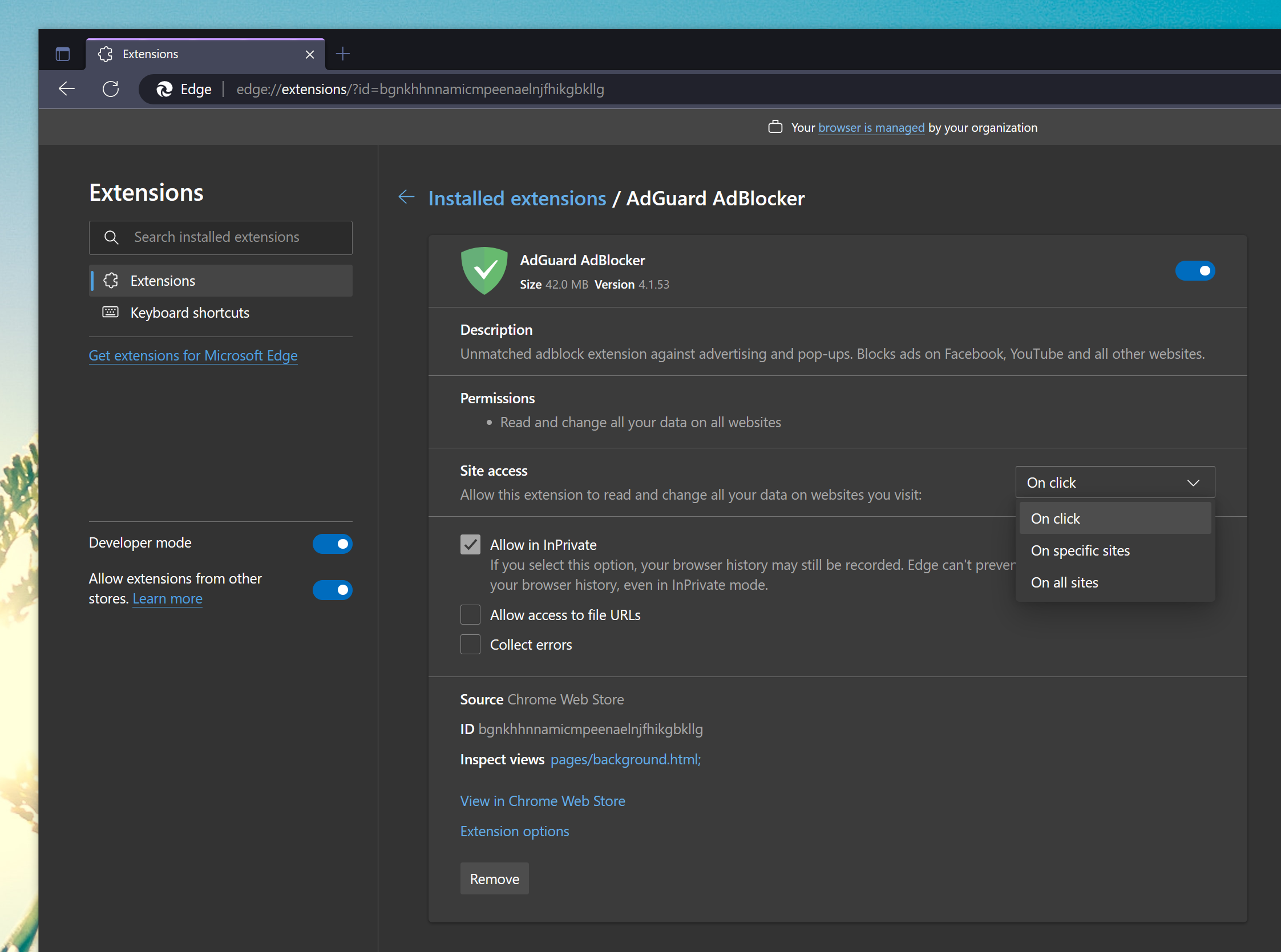
Task: Uncheck Allow in InPrivate
Action: [x=470, y=544]
